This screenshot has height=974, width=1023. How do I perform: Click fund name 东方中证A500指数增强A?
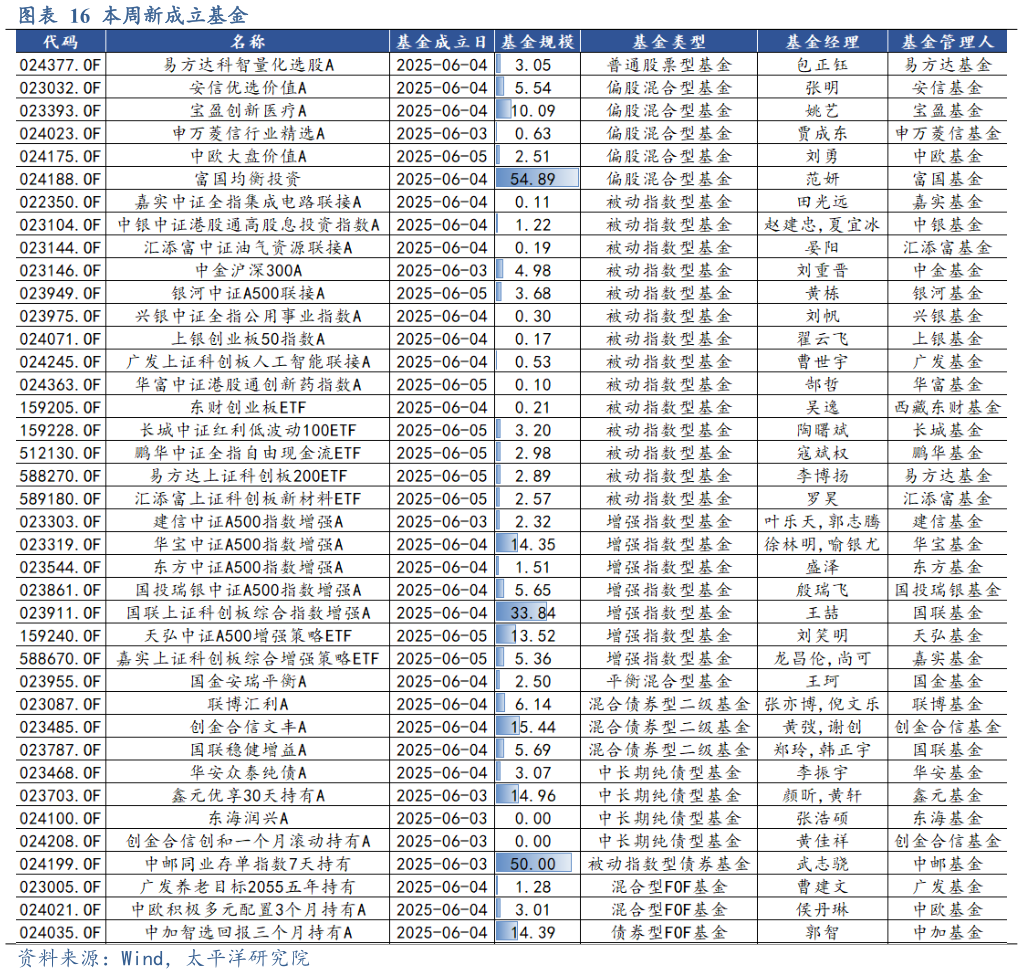tap(248, 567)
